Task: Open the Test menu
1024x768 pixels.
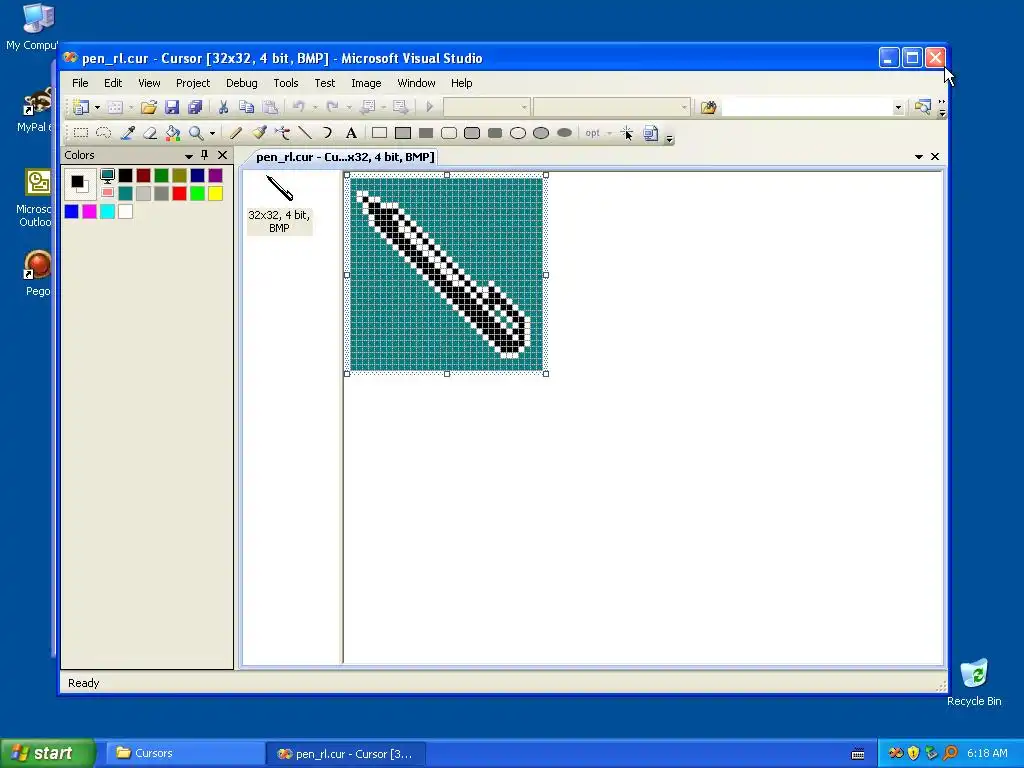Action: tap(325, 83)
